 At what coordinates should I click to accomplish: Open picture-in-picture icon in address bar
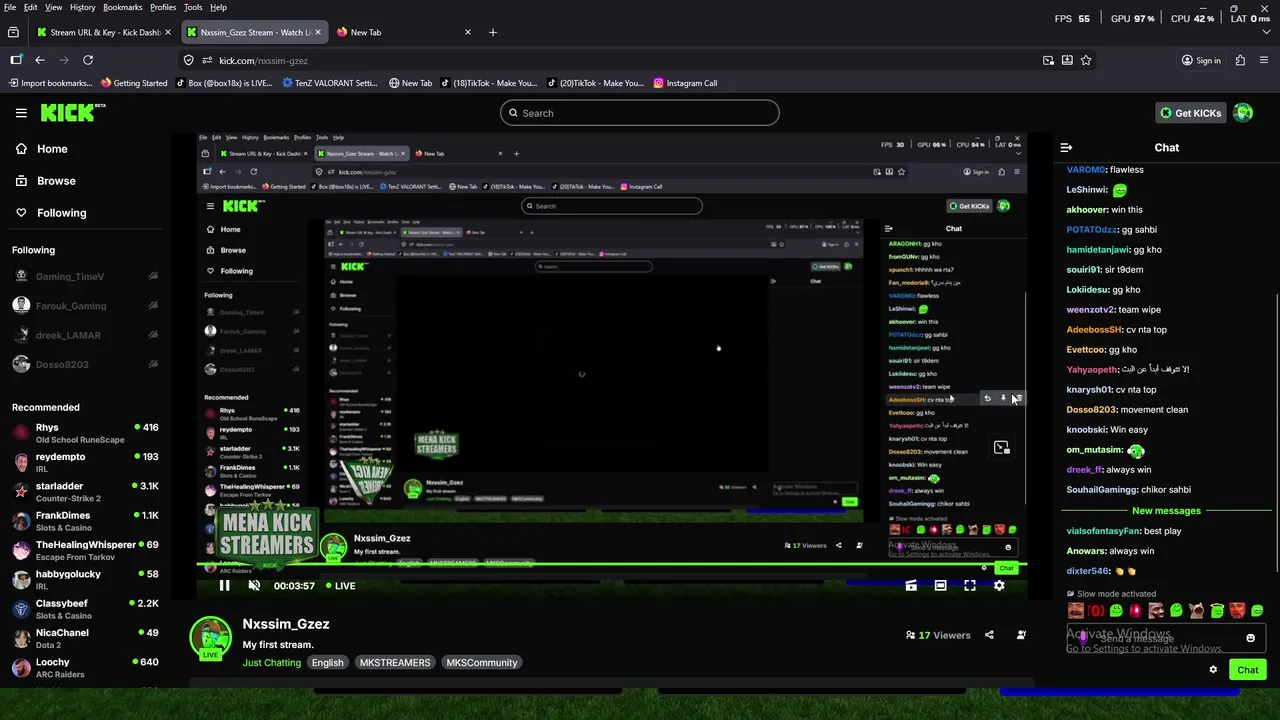coord(1048,60)
